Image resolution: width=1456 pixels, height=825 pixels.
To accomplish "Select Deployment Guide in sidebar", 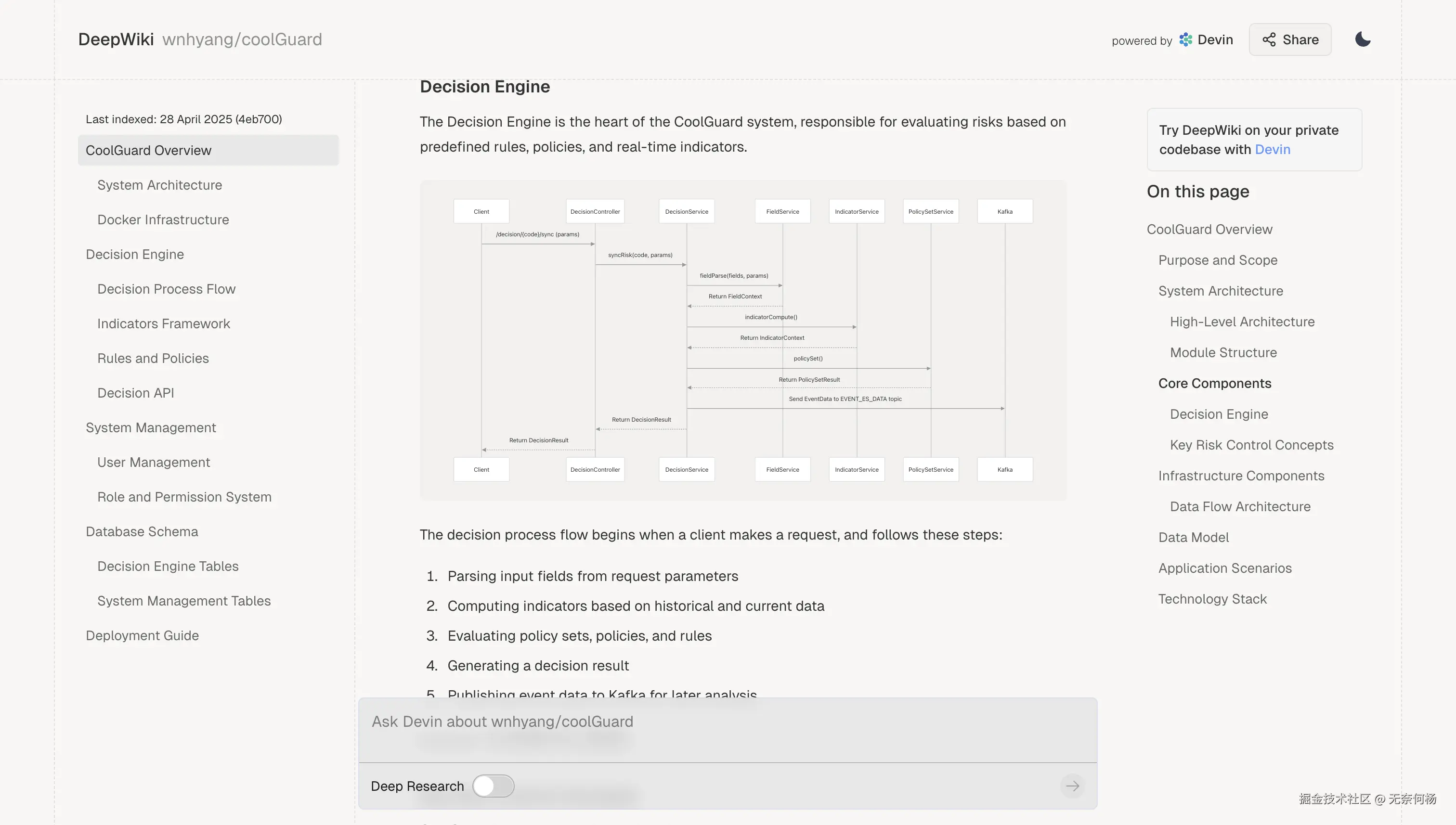I will [142, 636].
